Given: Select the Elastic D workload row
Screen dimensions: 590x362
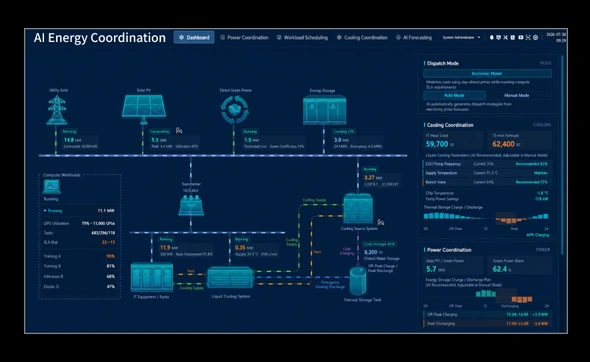Looking at the screenshot, I should 79,286.
